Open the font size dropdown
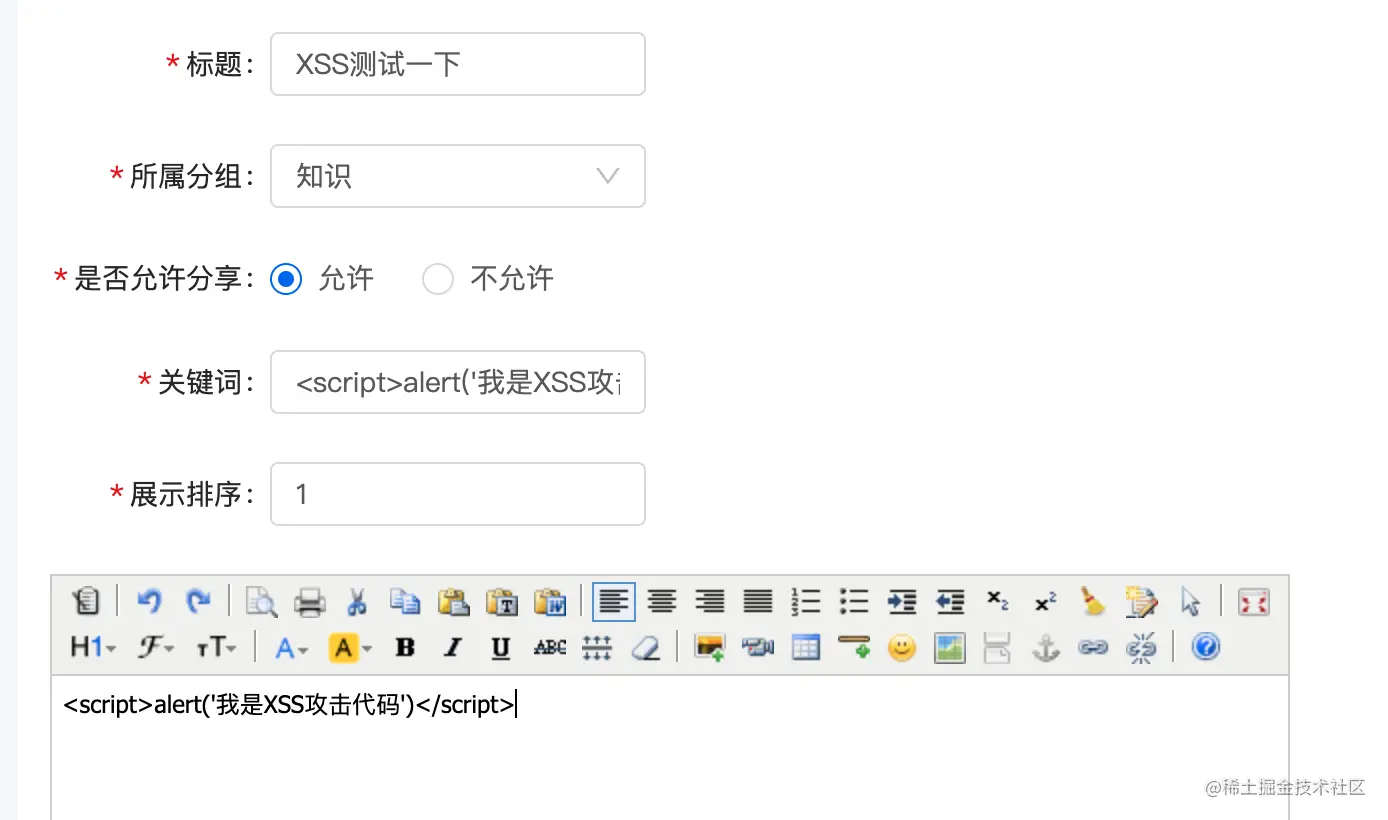 (216, 648)
